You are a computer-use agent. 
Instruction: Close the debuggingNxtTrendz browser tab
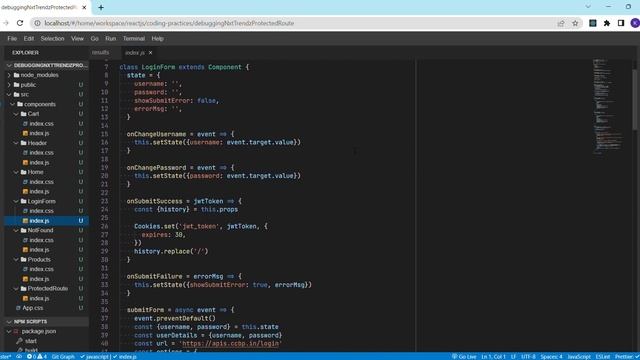point(84,7)
